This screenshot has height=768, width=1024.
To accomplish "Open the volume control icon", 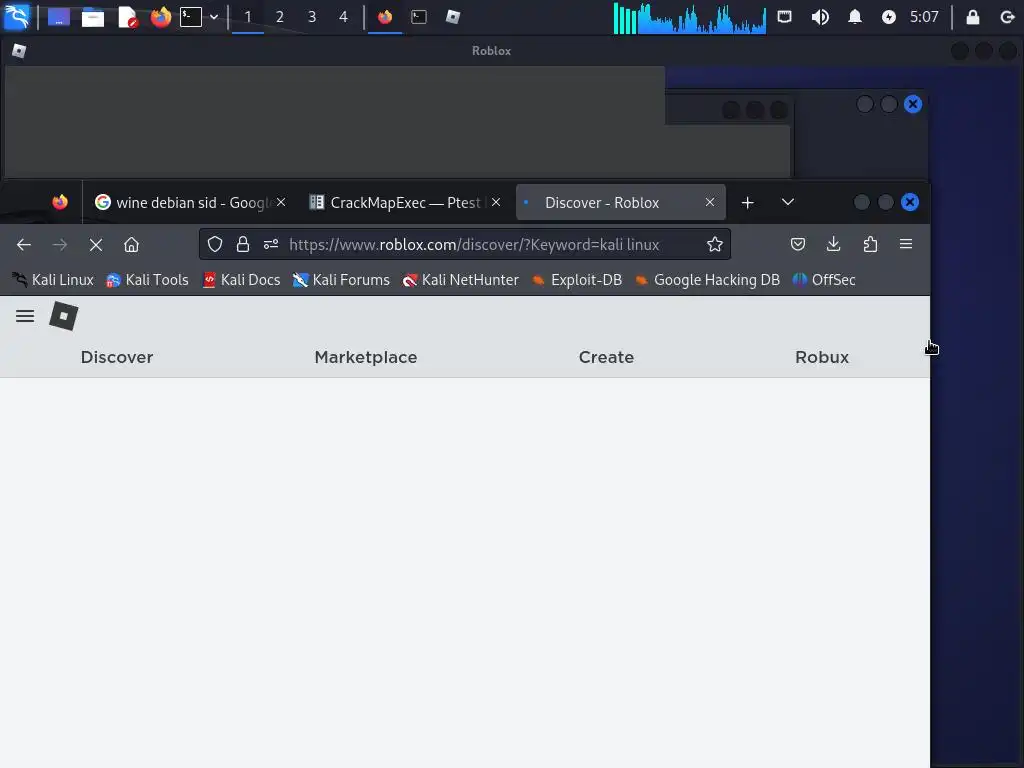I will pos(820,17).
